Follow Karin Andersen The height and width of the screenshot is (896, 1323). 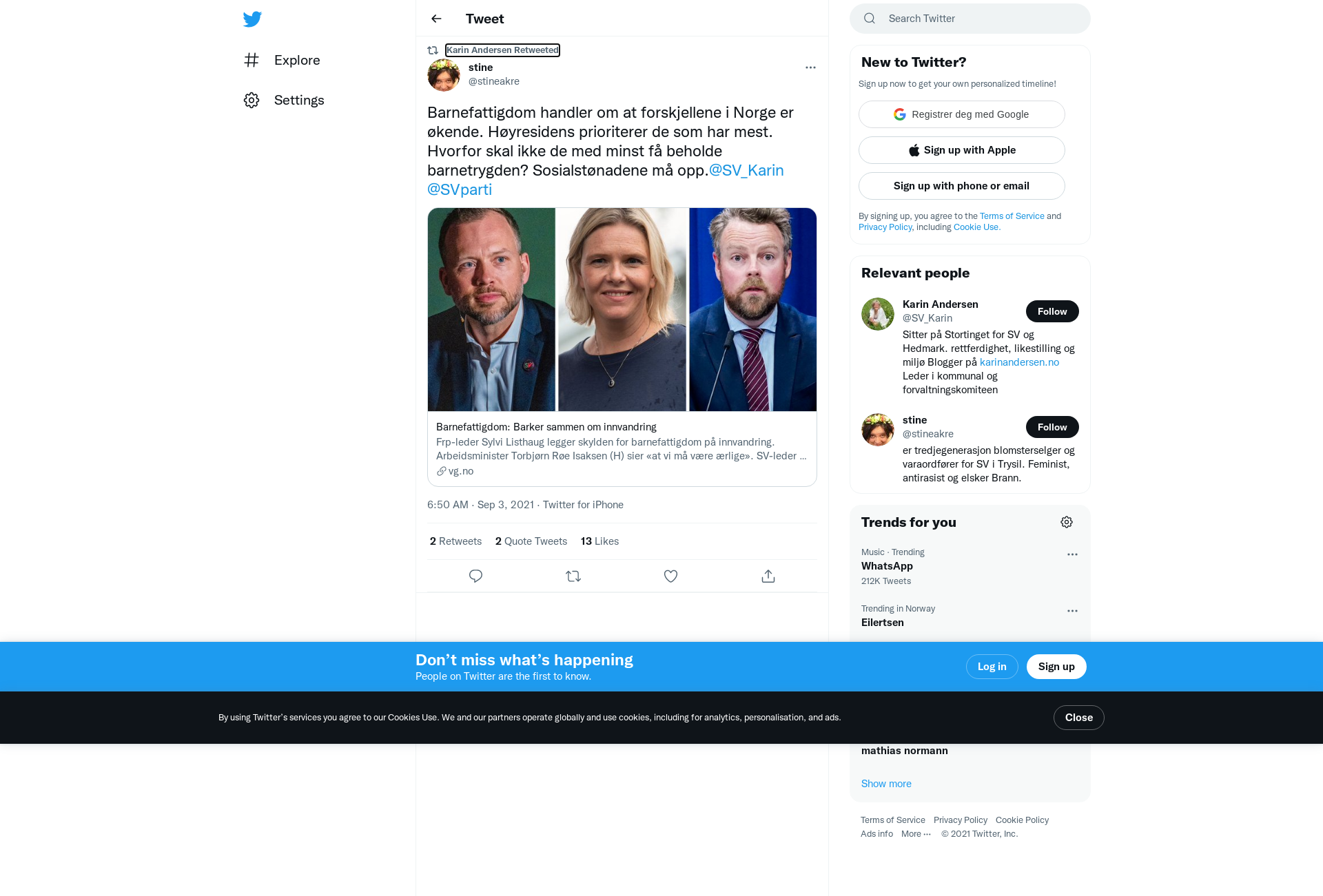(x=1052, y=311)
